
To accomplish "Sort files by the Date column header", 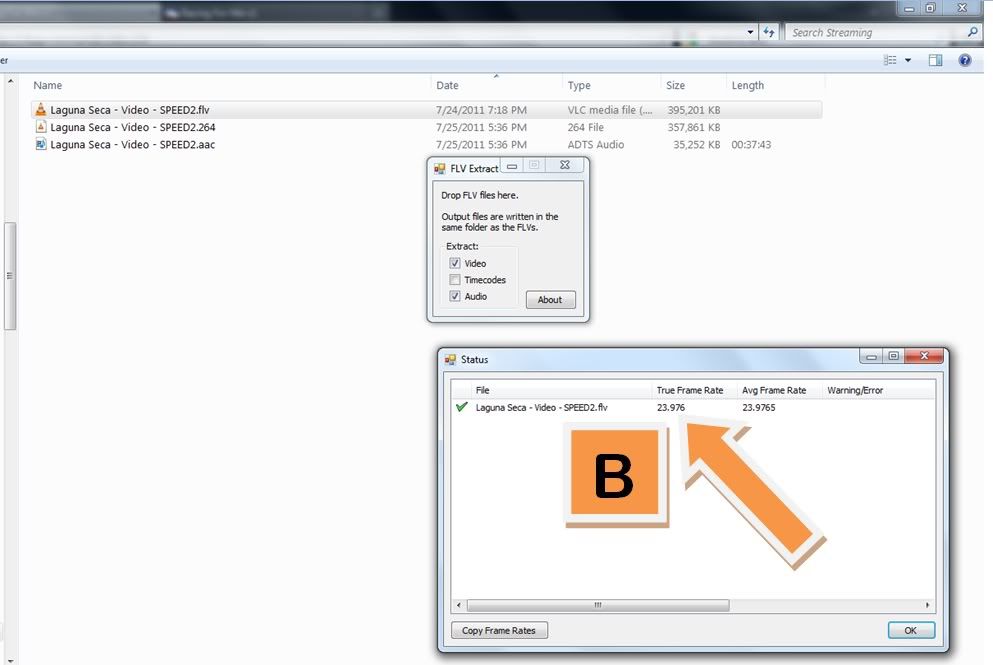I will pyautogui.click(x=448, y=86).
